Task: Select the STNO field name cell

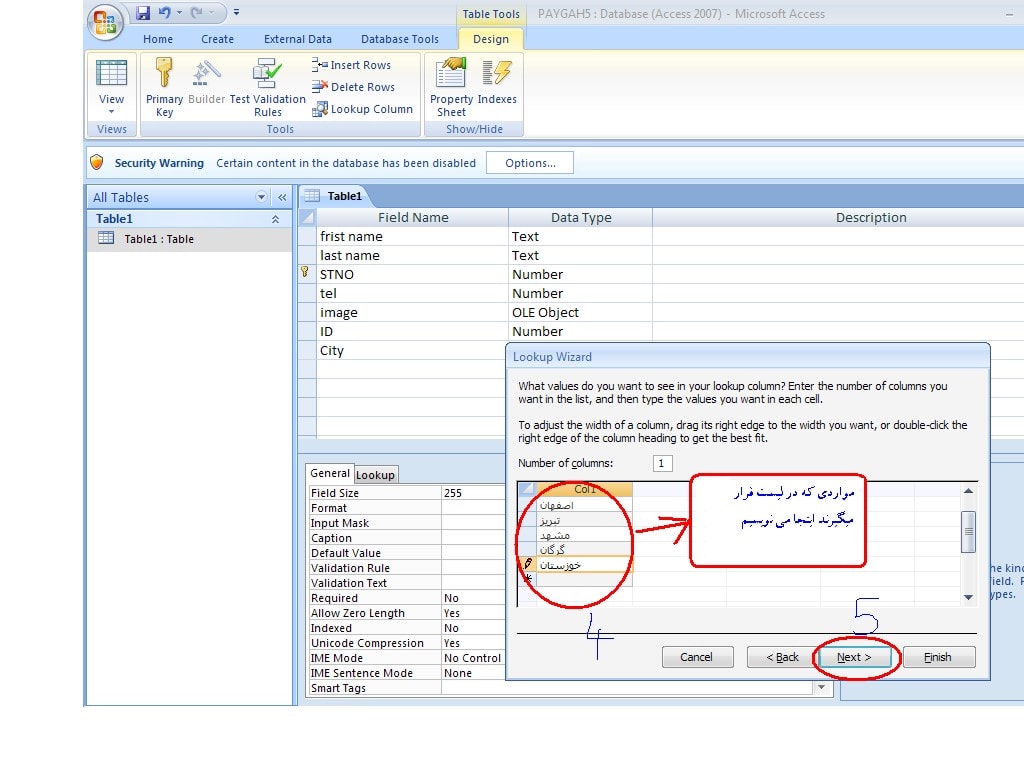Action: tap(412, 274)
